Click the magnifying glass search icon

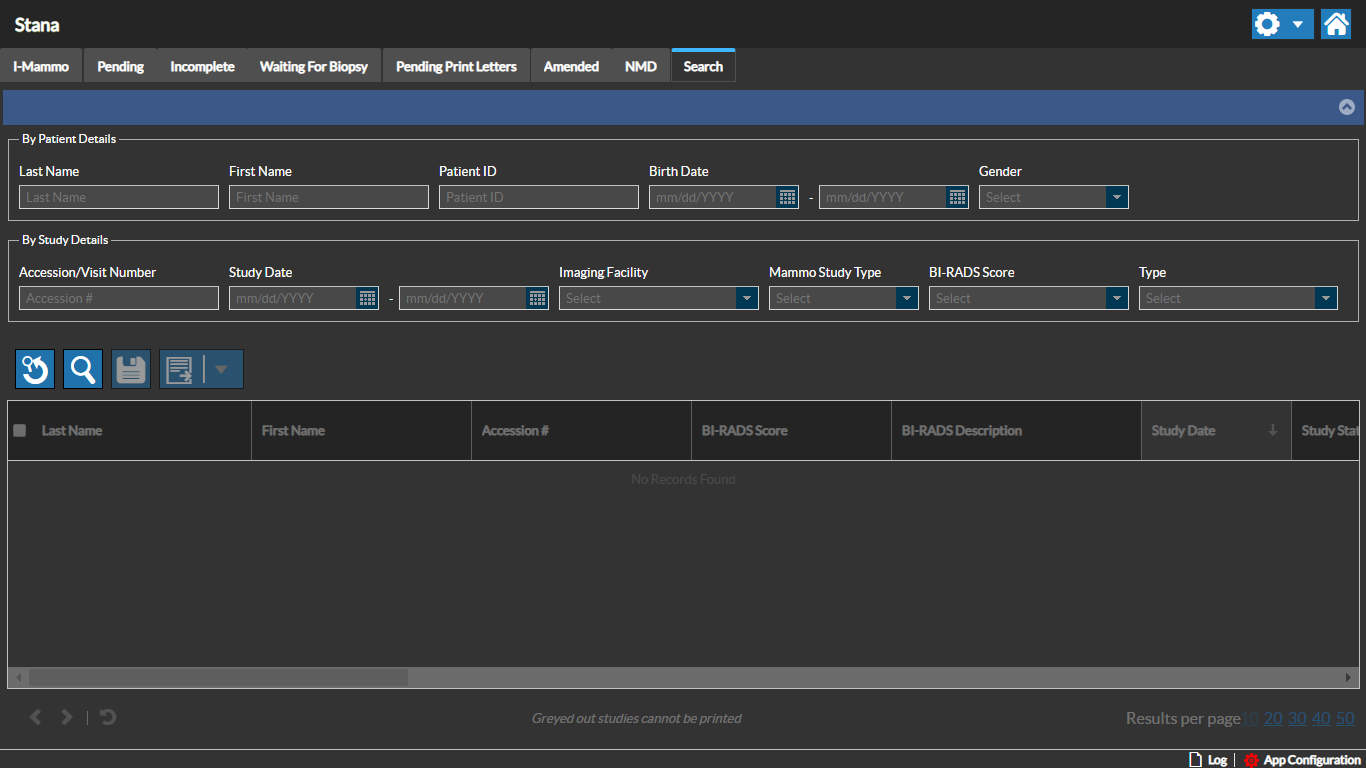point(83,369)
